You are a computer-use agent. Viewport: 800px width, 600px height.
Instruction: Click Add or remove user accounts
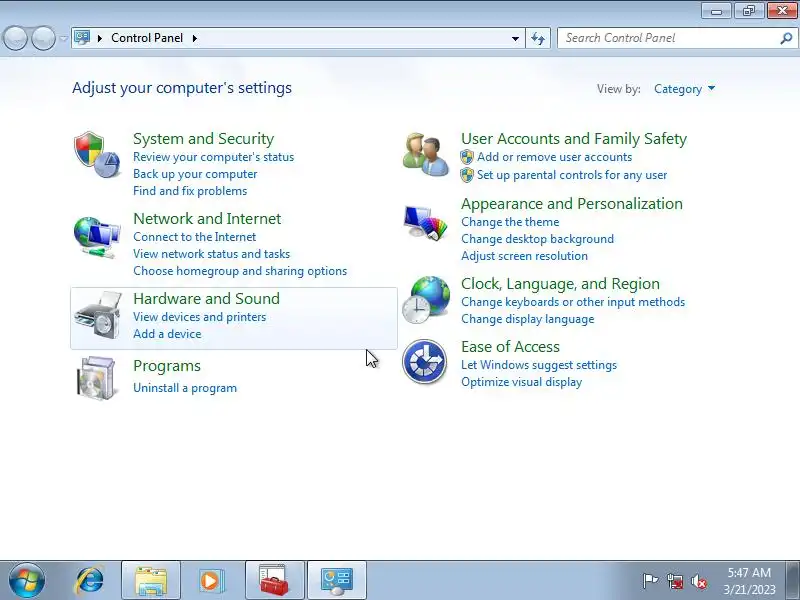pos(554,157)
